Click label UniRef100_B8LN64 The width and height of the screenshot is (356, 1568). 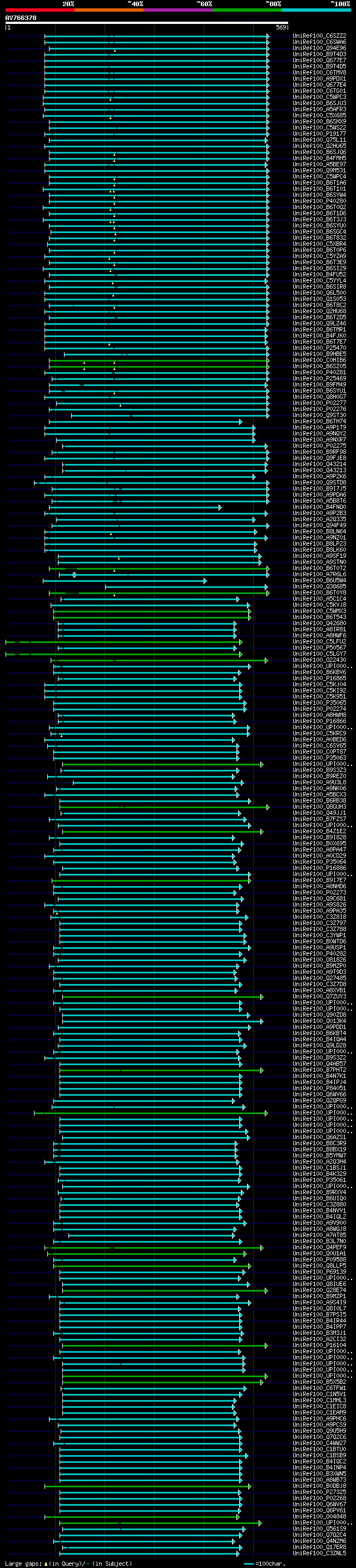tap(319, 531)
